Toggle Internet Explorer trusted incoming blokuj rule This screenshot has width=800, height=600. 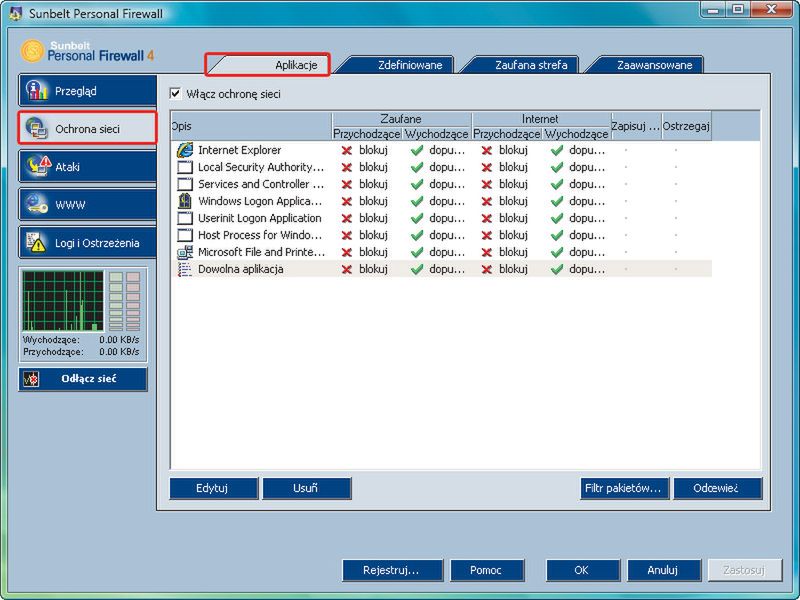click(x=366, y=150)
